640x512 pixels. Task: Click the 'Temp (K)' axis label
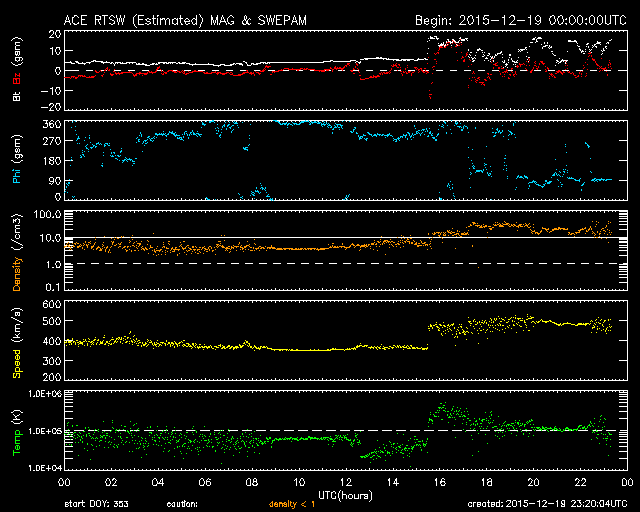(17, 432)
